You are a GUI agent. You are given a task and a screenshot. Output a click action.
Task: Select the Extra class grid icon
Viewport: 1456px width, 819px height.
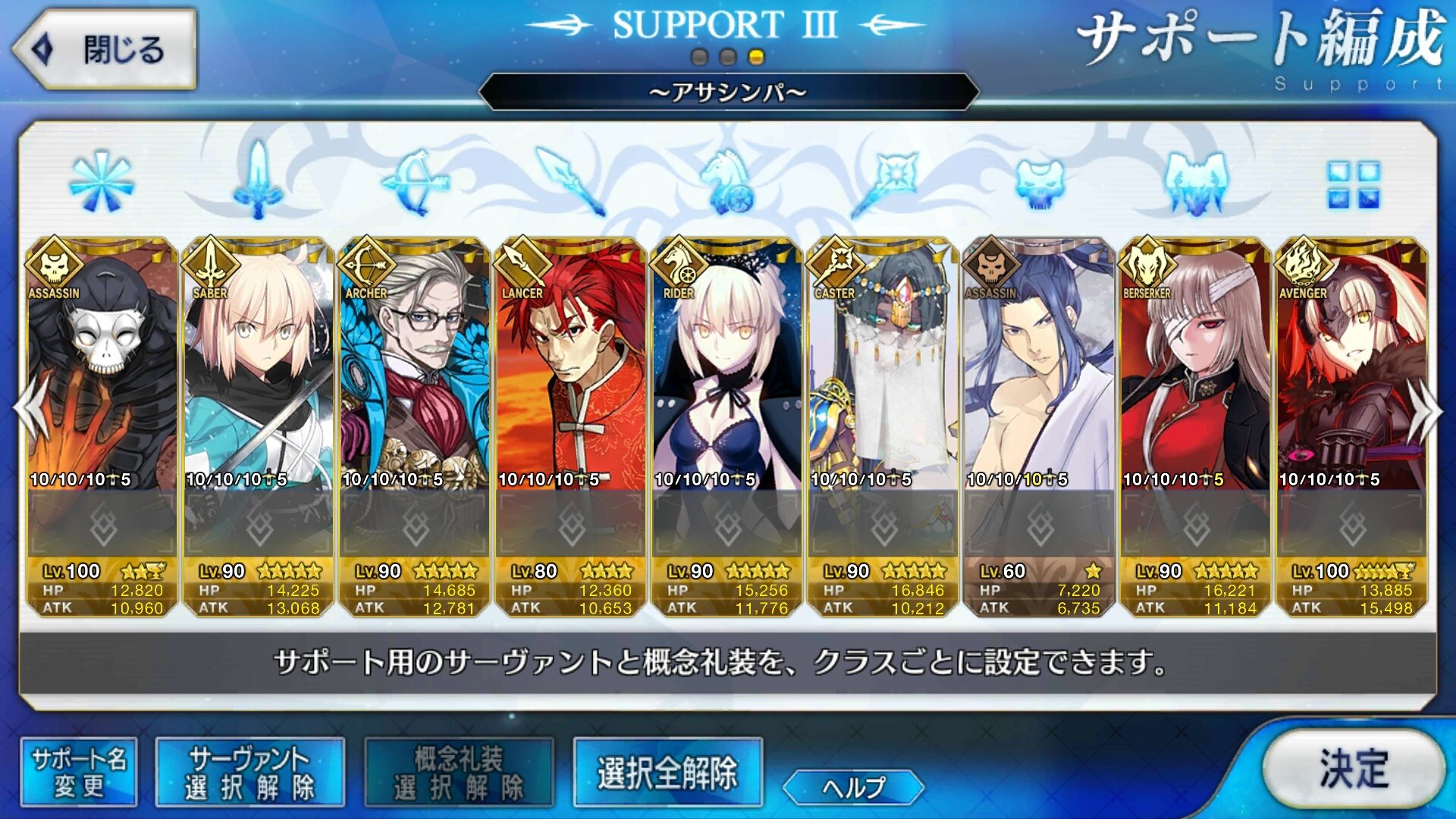click(x=1354, y=184)
